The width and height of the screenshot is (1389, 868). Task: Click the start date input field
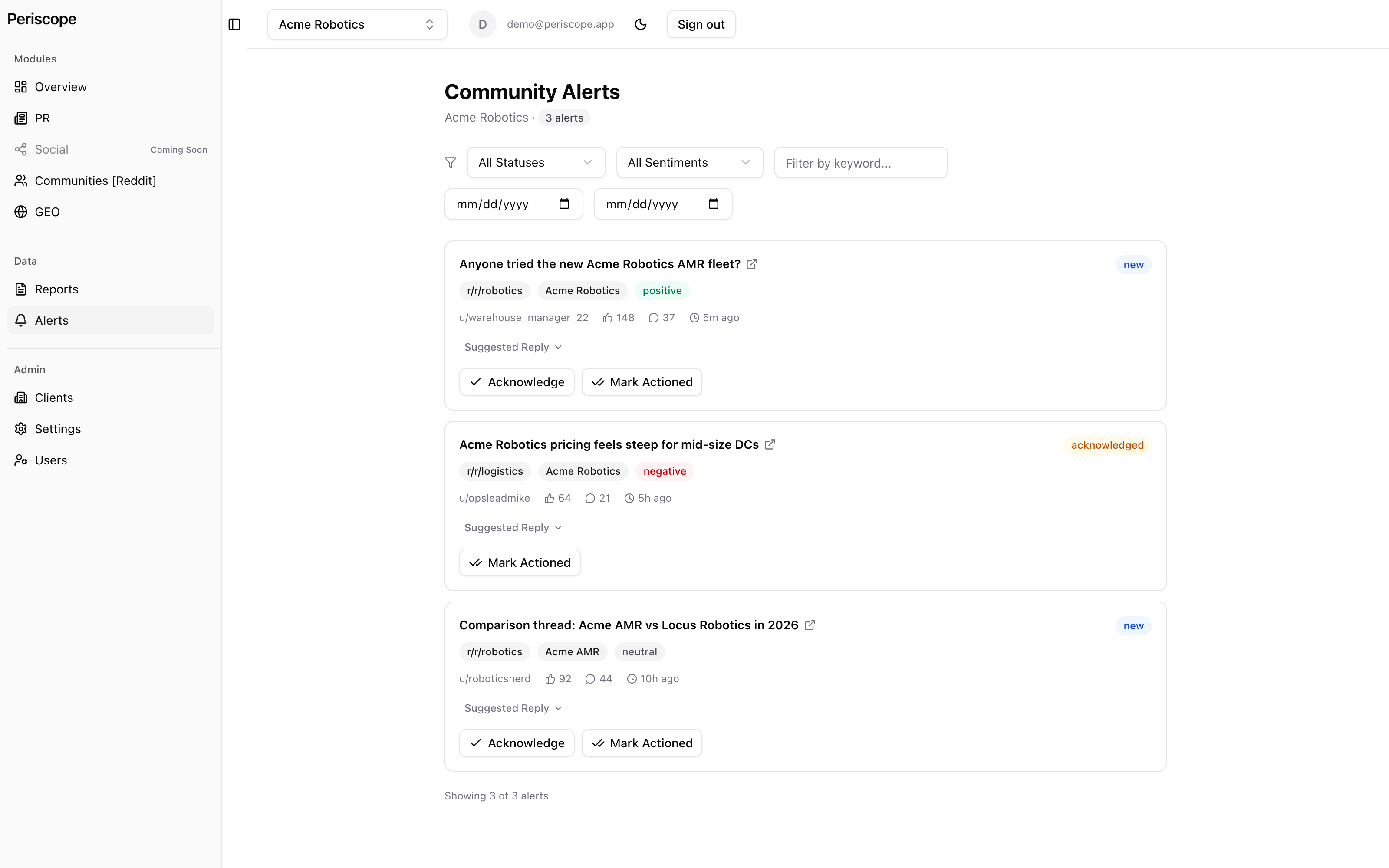(x=513, y=204)
